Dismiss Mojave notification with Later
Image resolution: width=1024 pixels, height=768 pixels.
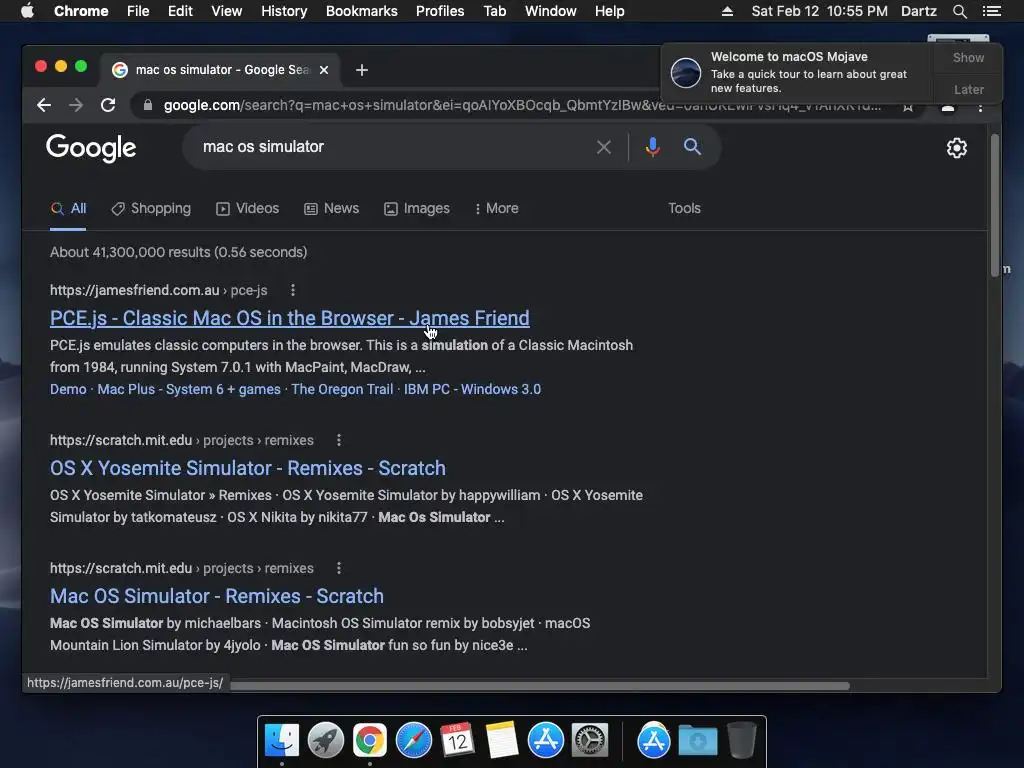point(968,89)
